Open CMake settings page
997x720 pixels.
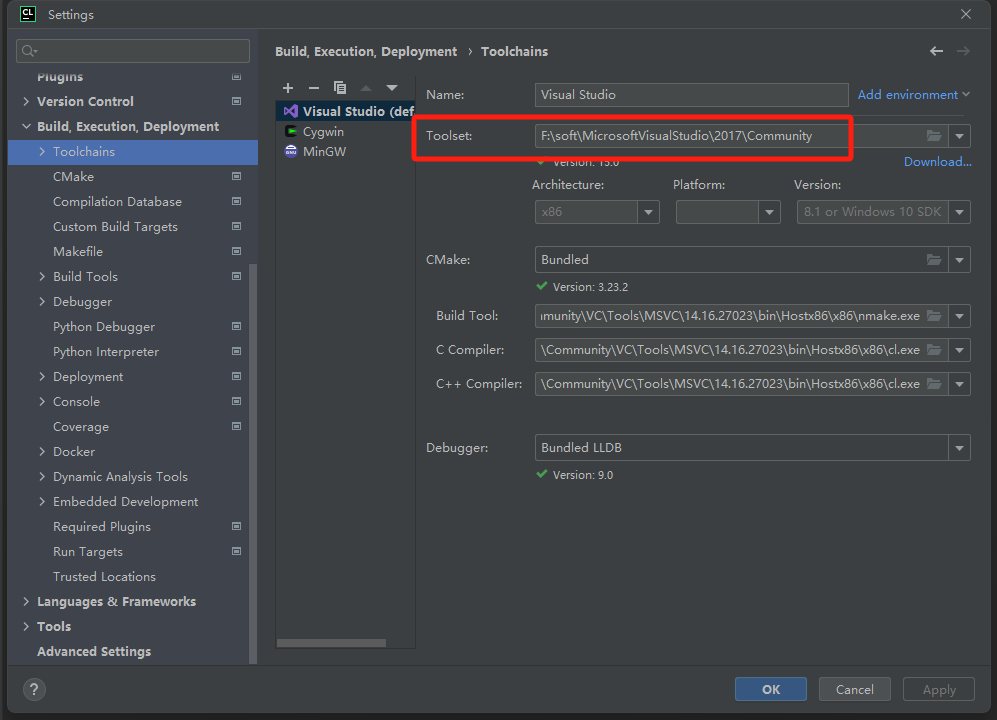coord(73,176)
